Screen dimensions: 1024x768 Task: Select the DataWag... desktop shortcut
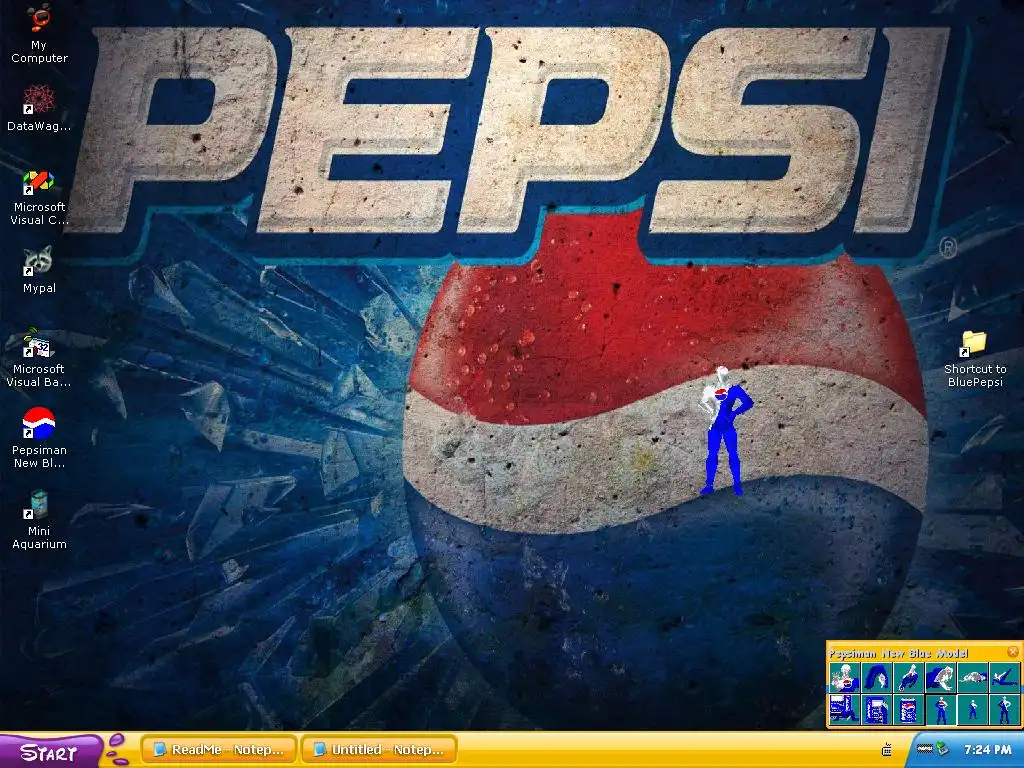39,108
